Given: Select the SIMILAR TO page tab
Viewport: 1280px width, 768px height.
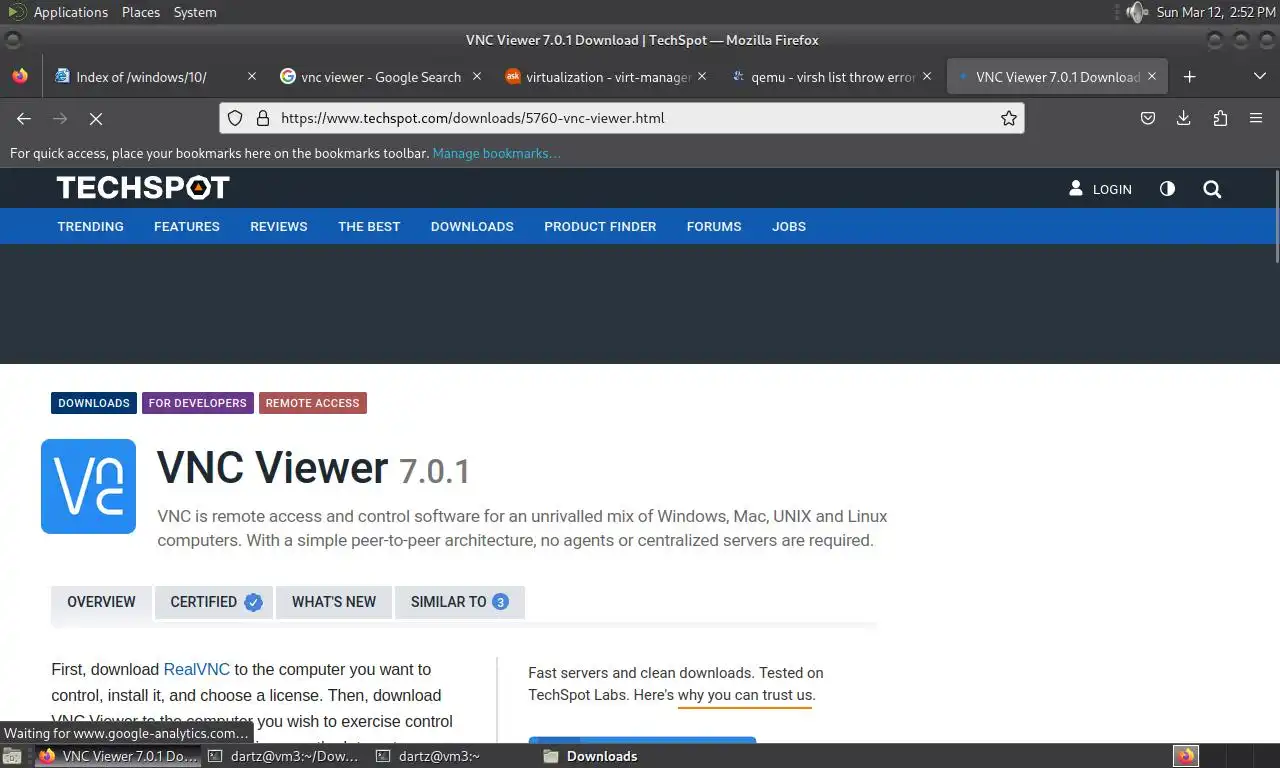Looking at the screenshot, I should click(x=460, y=602).
